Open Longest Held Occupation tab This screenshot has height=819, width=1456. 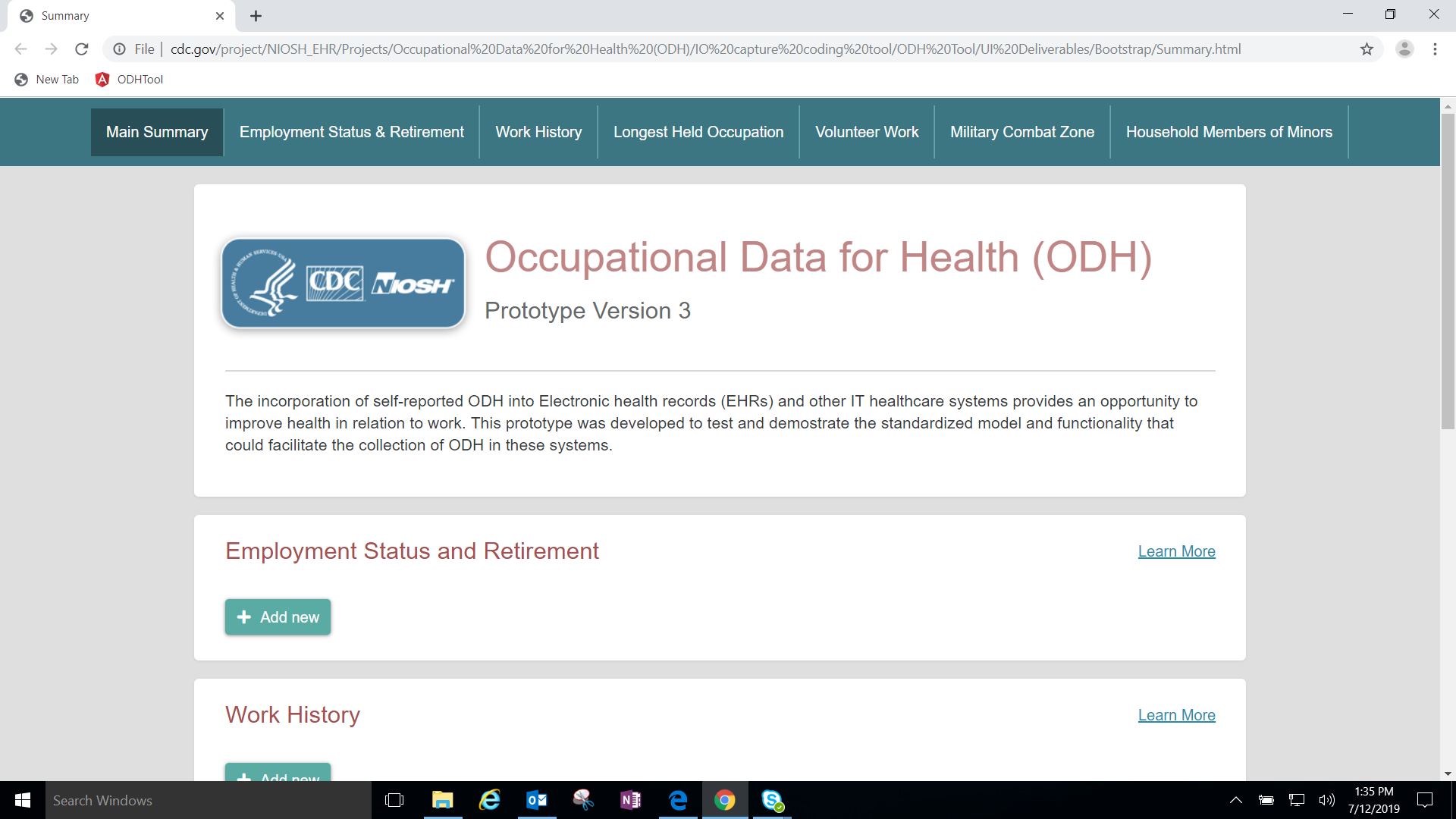(698, 132)
